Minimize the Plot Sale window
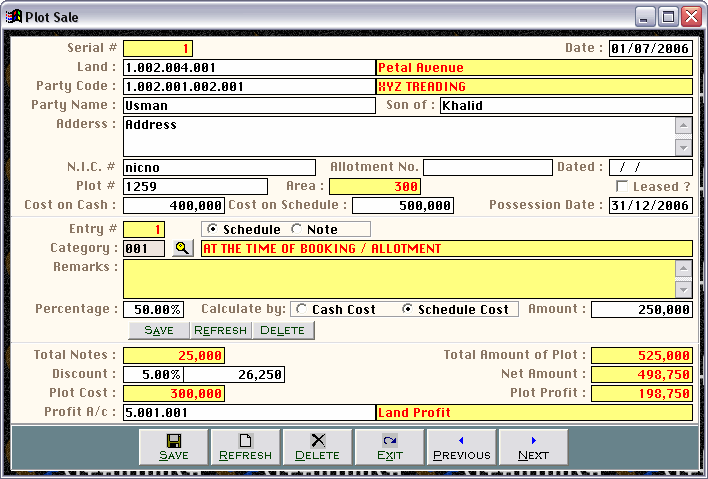The height and width of the screenshot is (479, 708). (644, 17)
